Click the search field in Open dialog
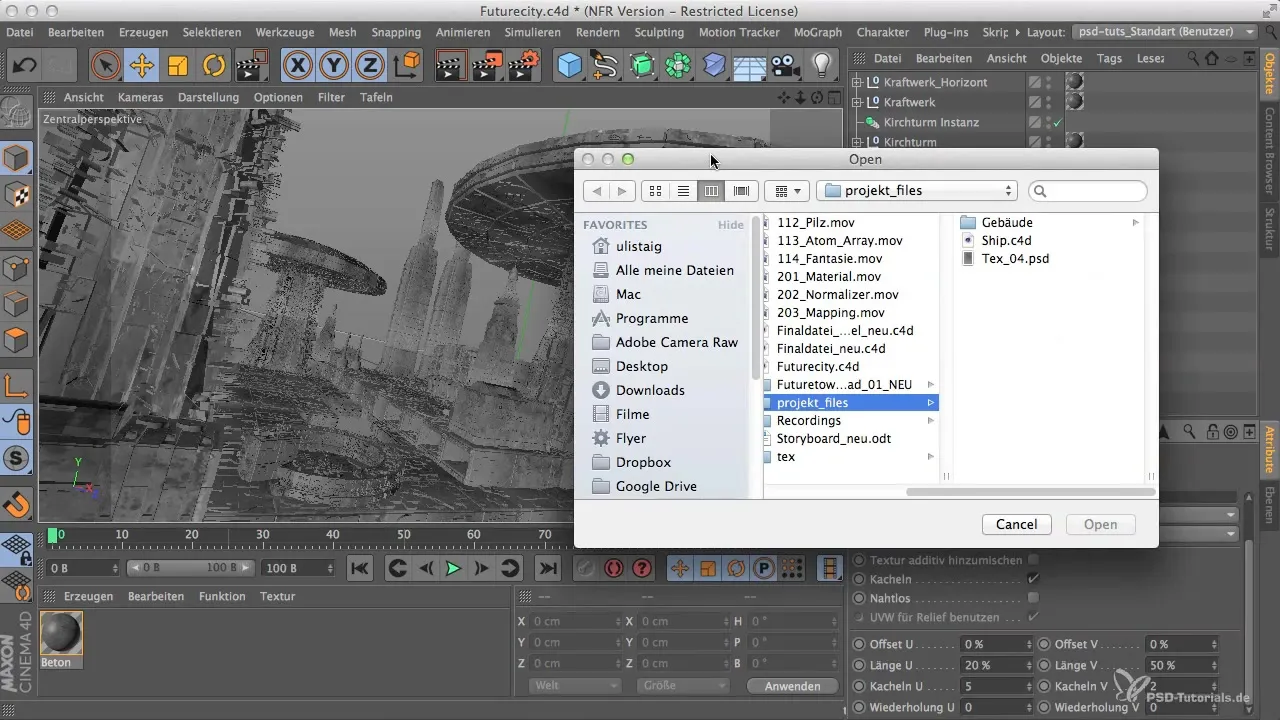Screen dimensions: 1280x720 coord(1087,190)
